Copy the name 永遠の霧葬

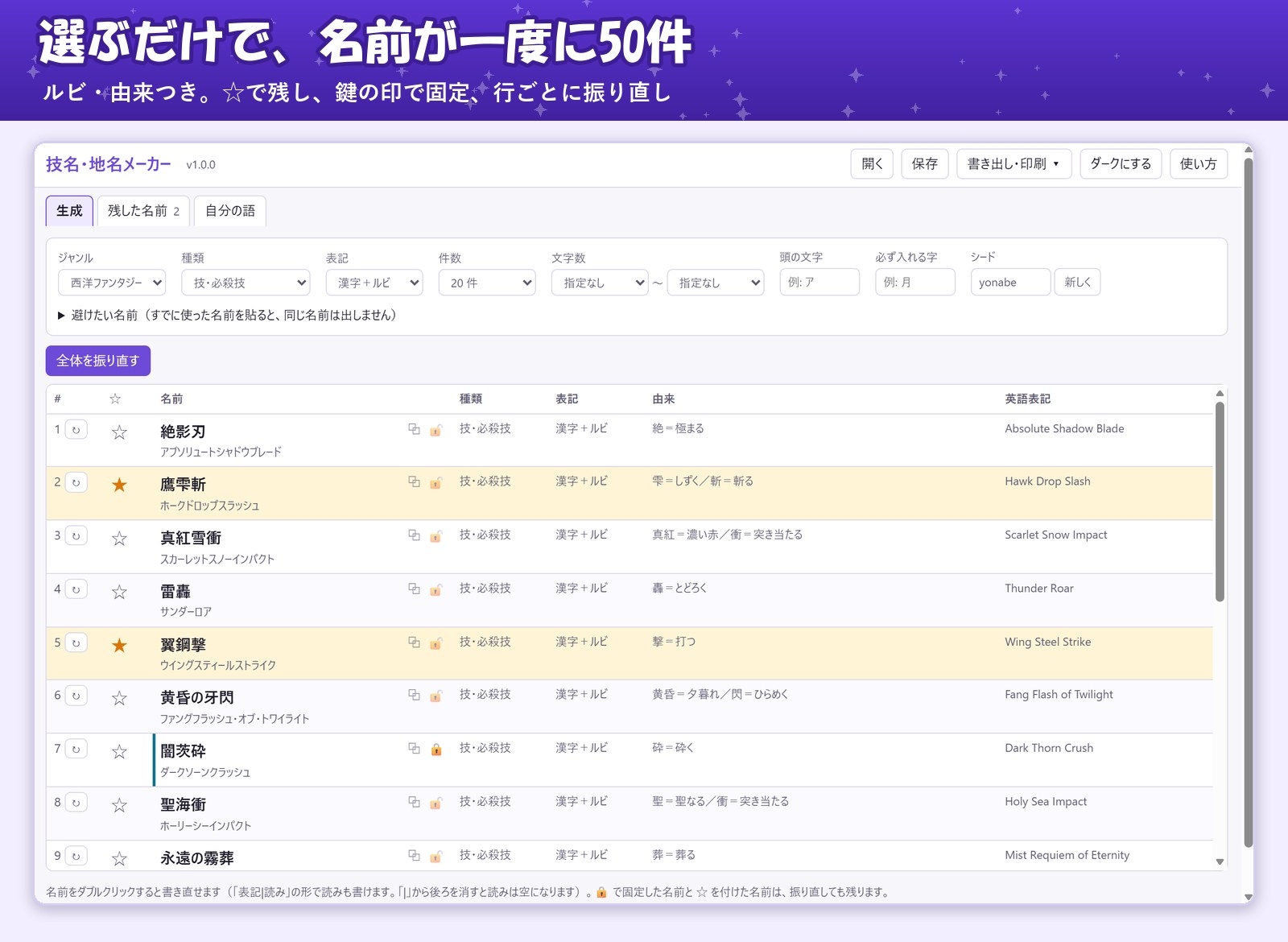coord(414,856)
